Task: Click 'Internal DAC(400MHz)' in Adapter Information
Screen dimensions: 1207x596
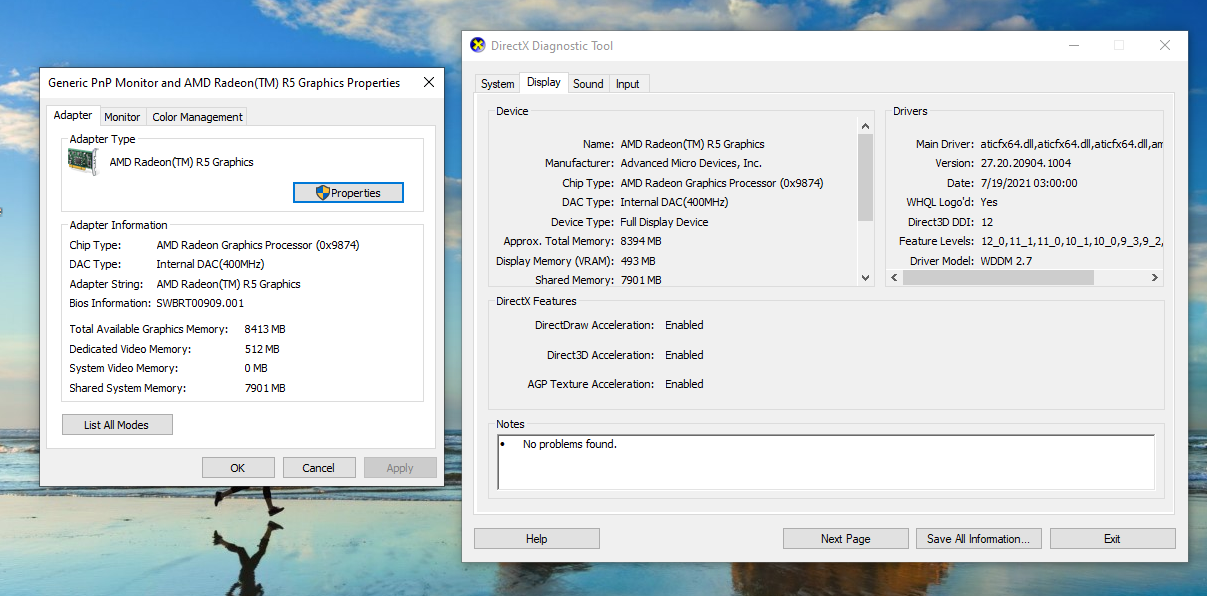Action: (210, 264)
